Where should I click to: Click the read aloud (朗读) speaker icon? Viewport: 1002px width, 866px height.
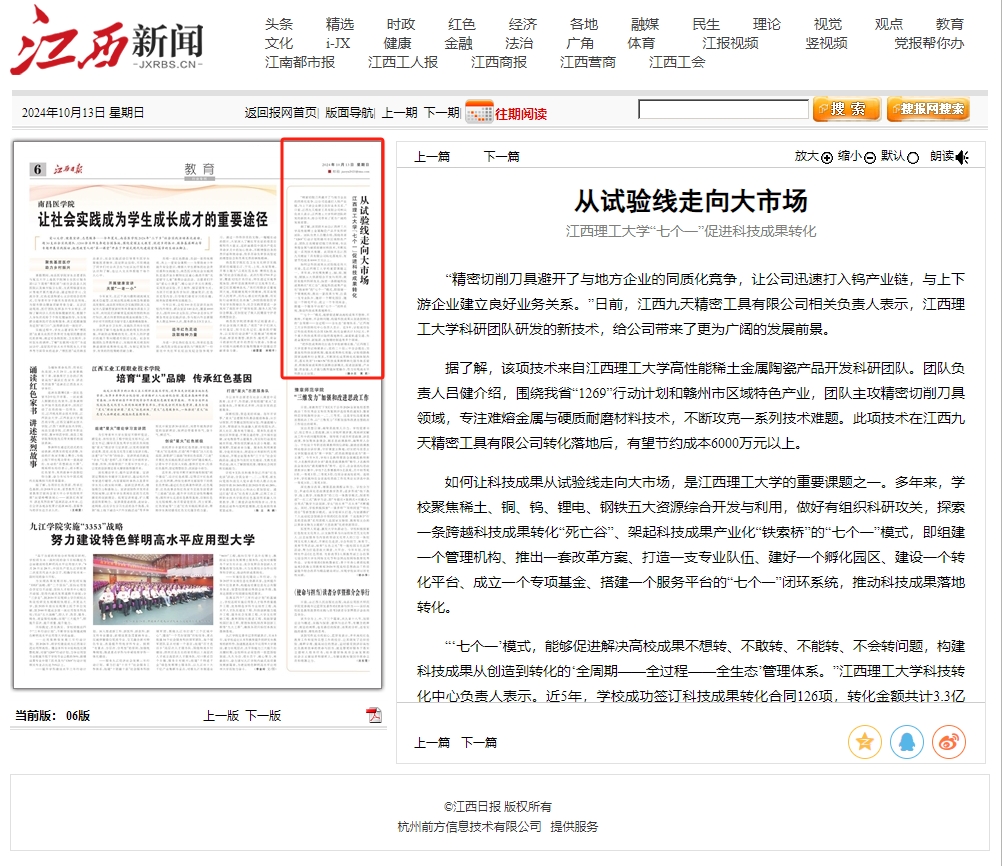pos(962,157)
